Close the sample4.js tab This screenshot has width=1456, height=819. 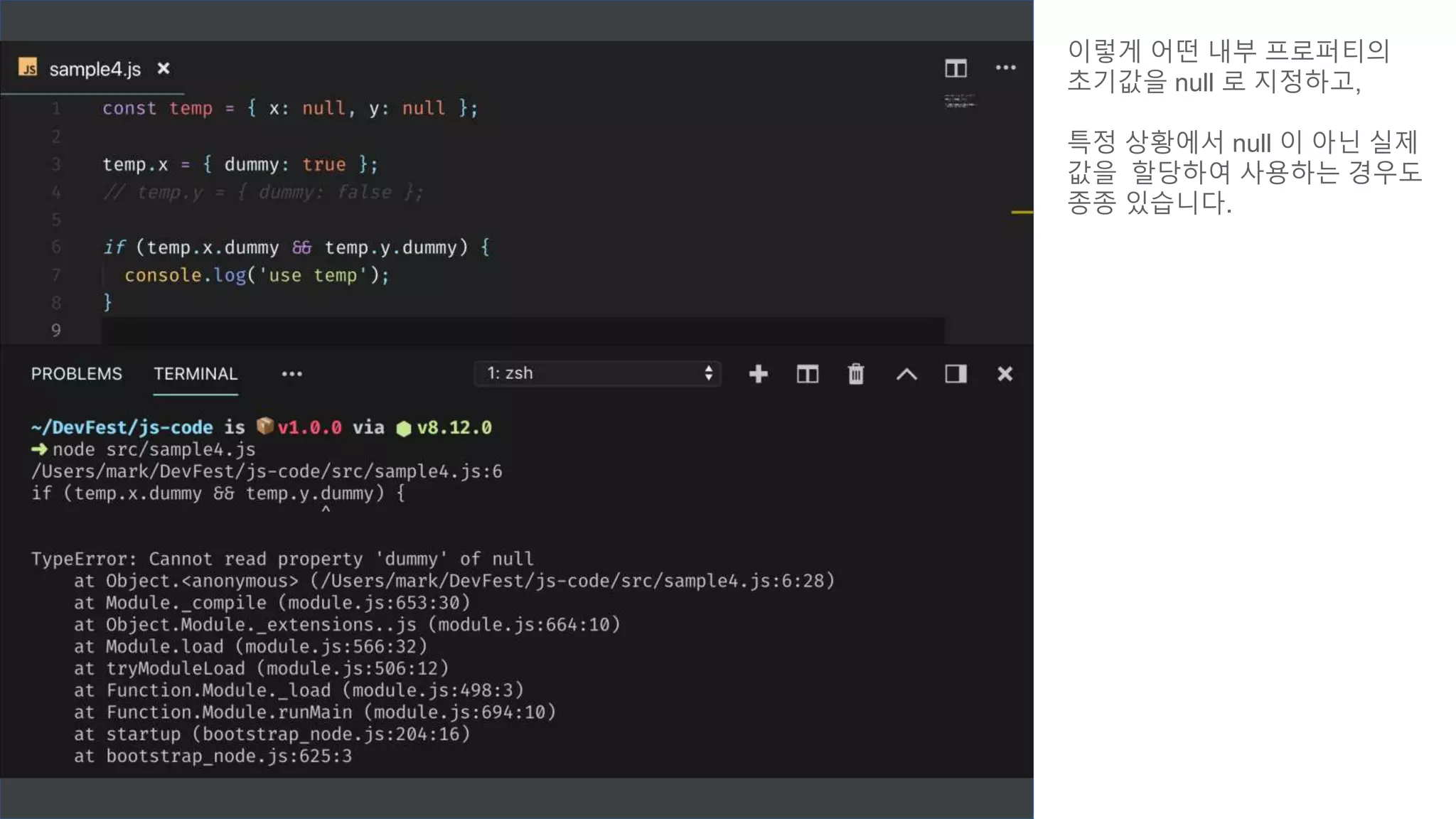coord(164,68)
